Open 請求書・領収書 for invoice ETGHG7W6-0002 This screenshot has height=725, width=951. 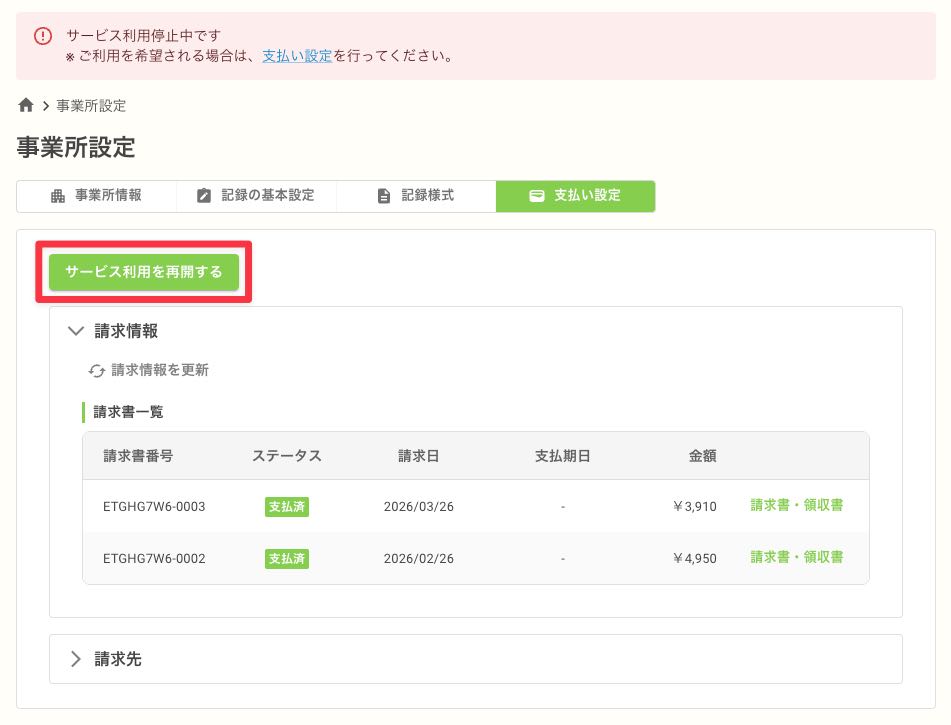tap(797, 559)
